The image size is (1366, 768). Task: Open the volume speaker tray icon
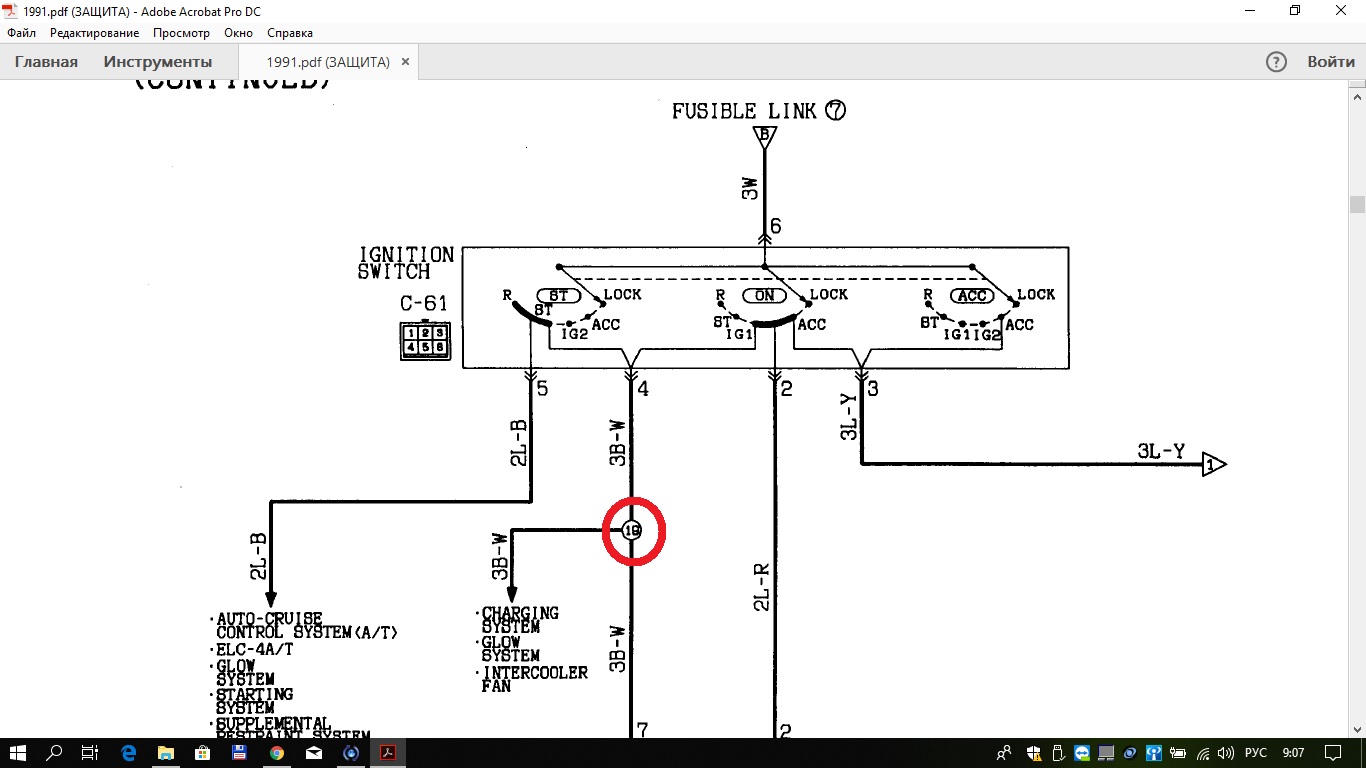point(1226,753)
